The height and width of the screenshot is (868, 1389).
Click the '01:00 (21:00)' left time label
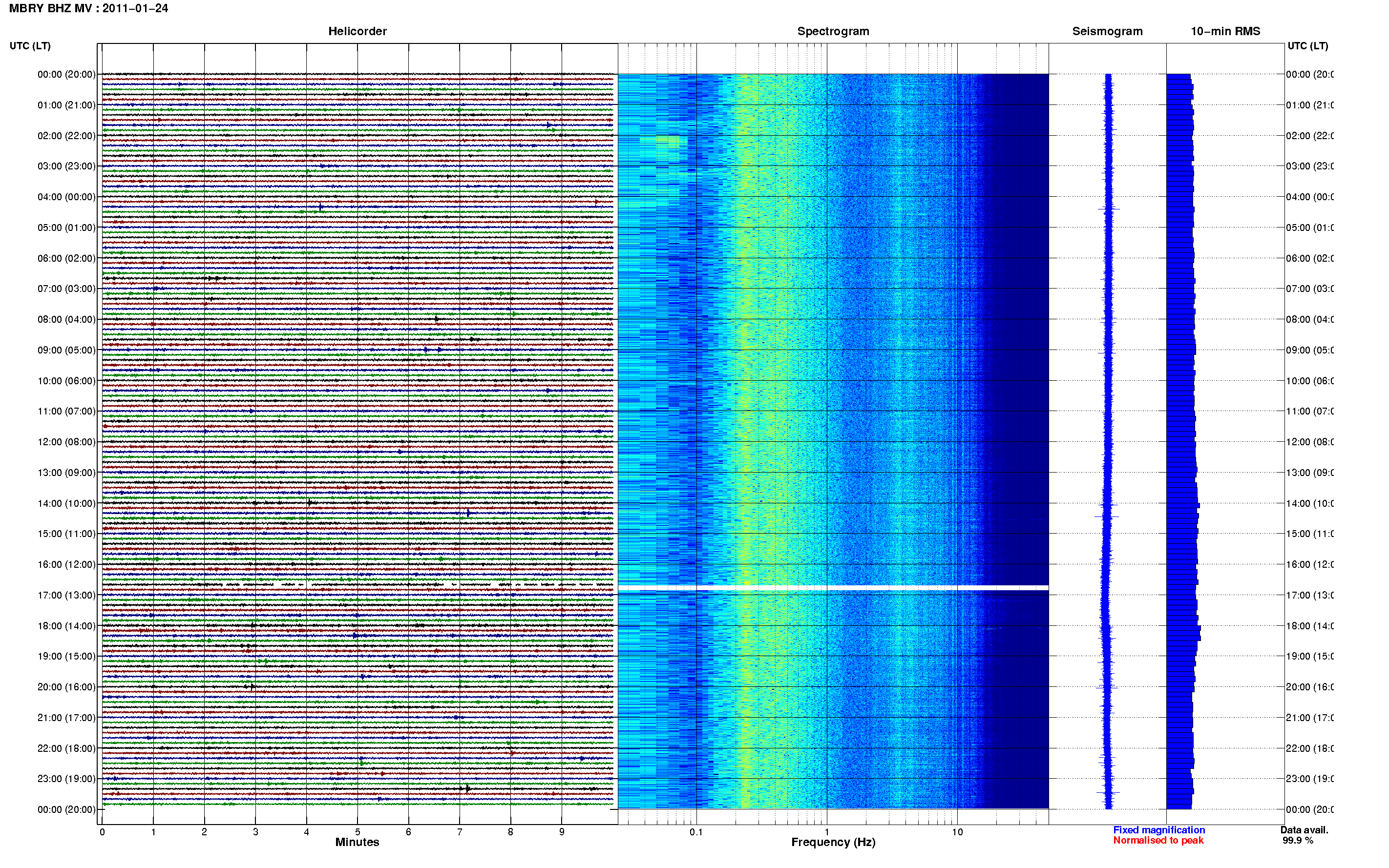point(66,105)
